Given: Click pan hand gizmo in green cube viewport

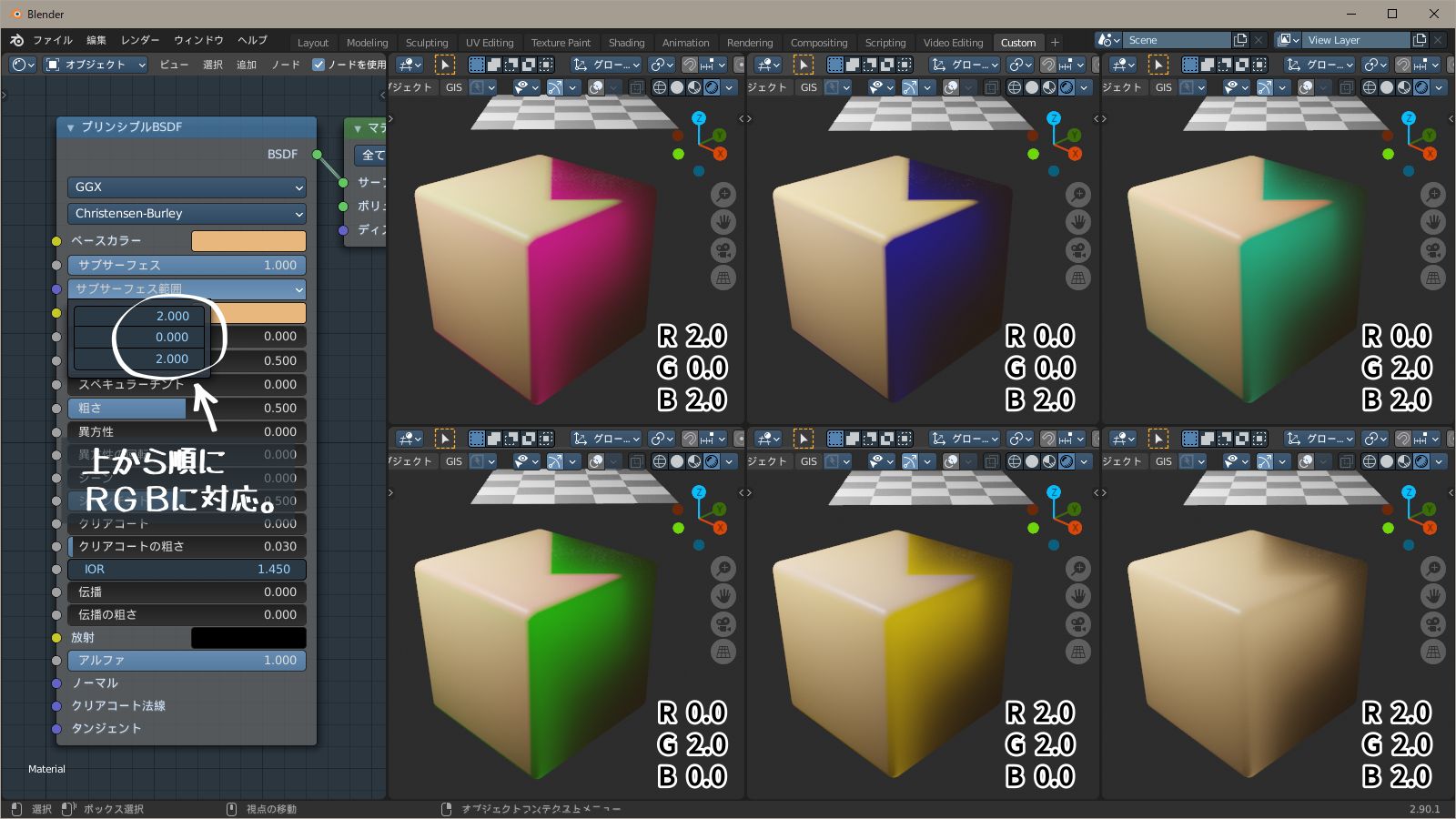Looking at the screenshot, I should 723,597.
